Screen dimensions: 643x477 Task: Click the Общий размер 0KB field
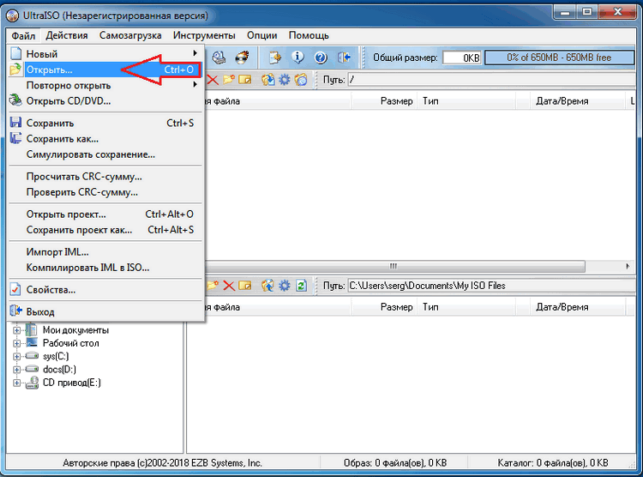[462, 58]
